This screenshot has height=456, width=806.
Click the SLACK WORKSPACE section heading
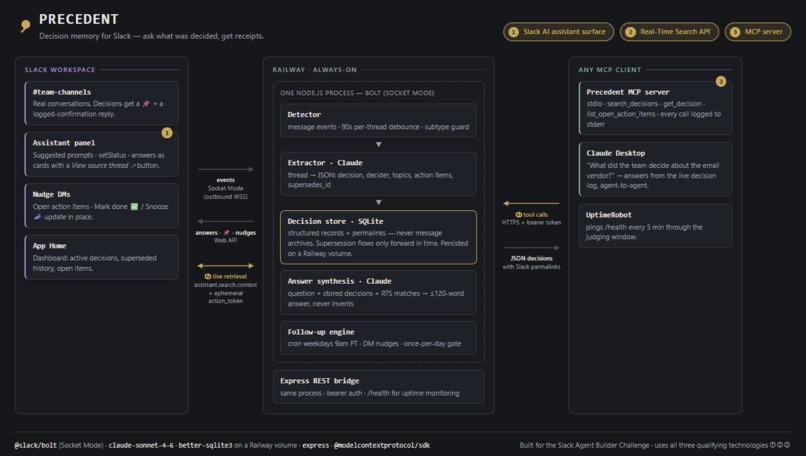(x=60, y=70)
